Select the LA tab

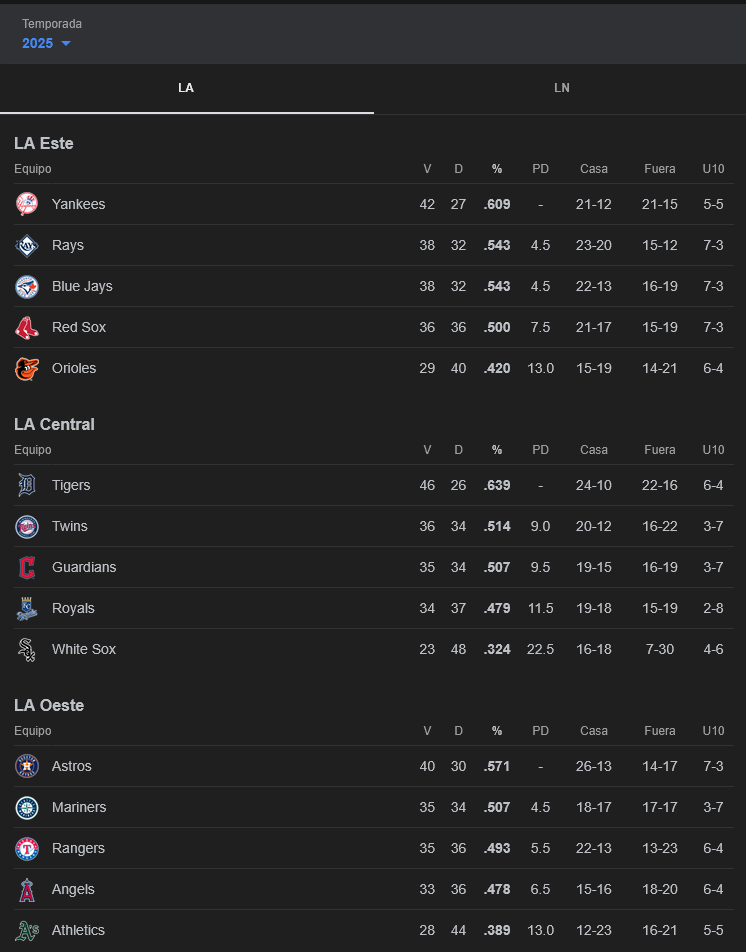[x=186, y=88]
